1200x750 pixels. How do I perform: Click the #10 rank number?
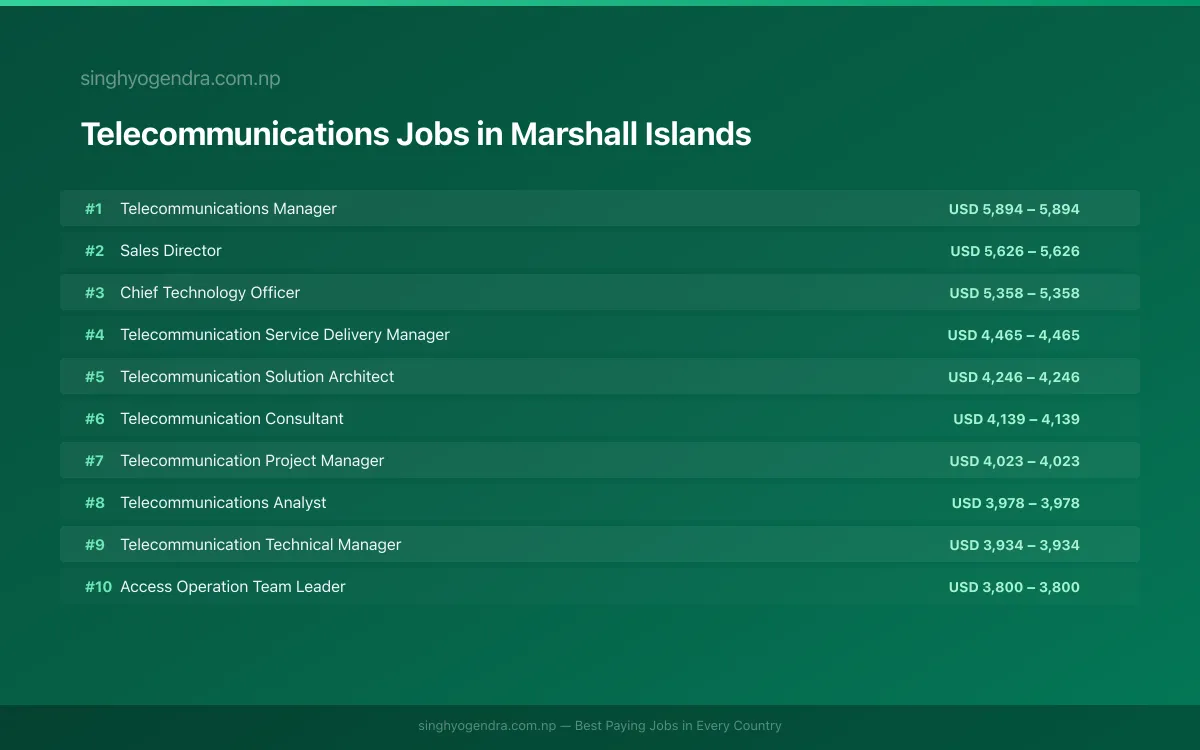98,587
